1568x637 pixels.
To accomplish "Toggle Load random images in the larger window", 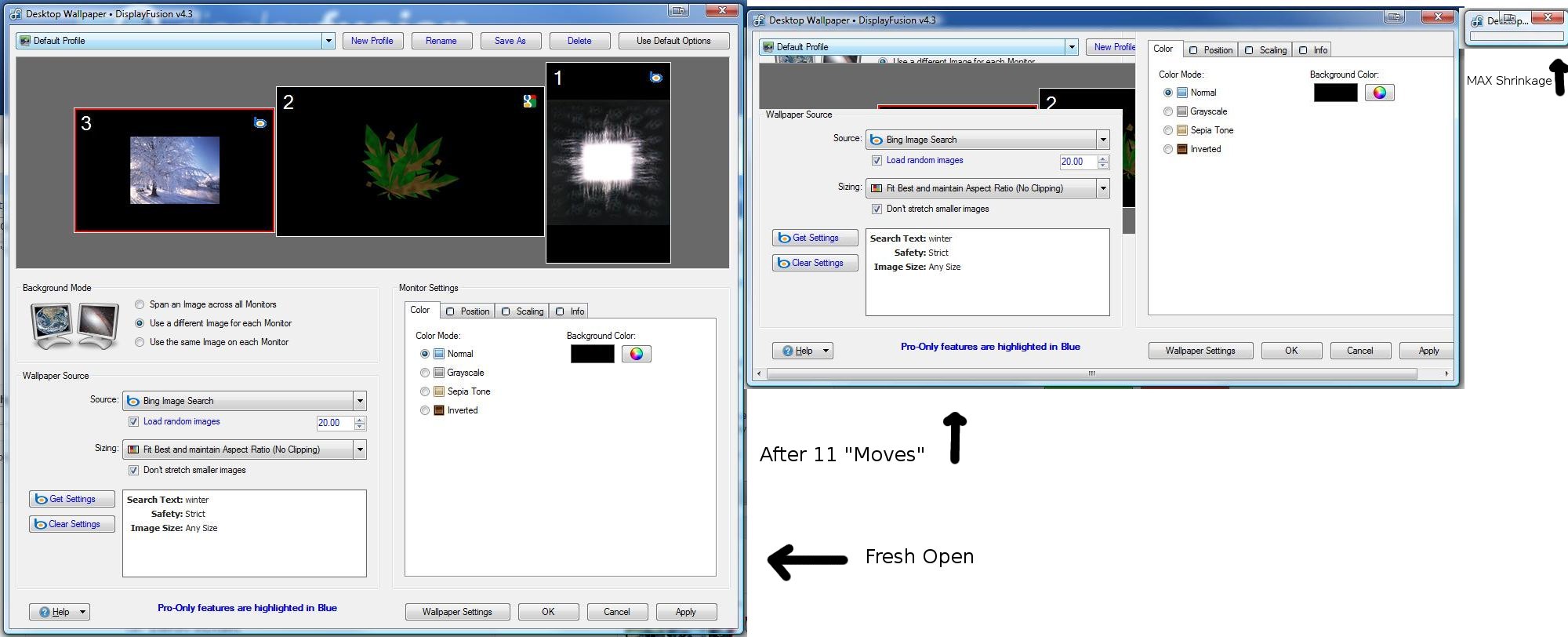I will pos(134,422).
